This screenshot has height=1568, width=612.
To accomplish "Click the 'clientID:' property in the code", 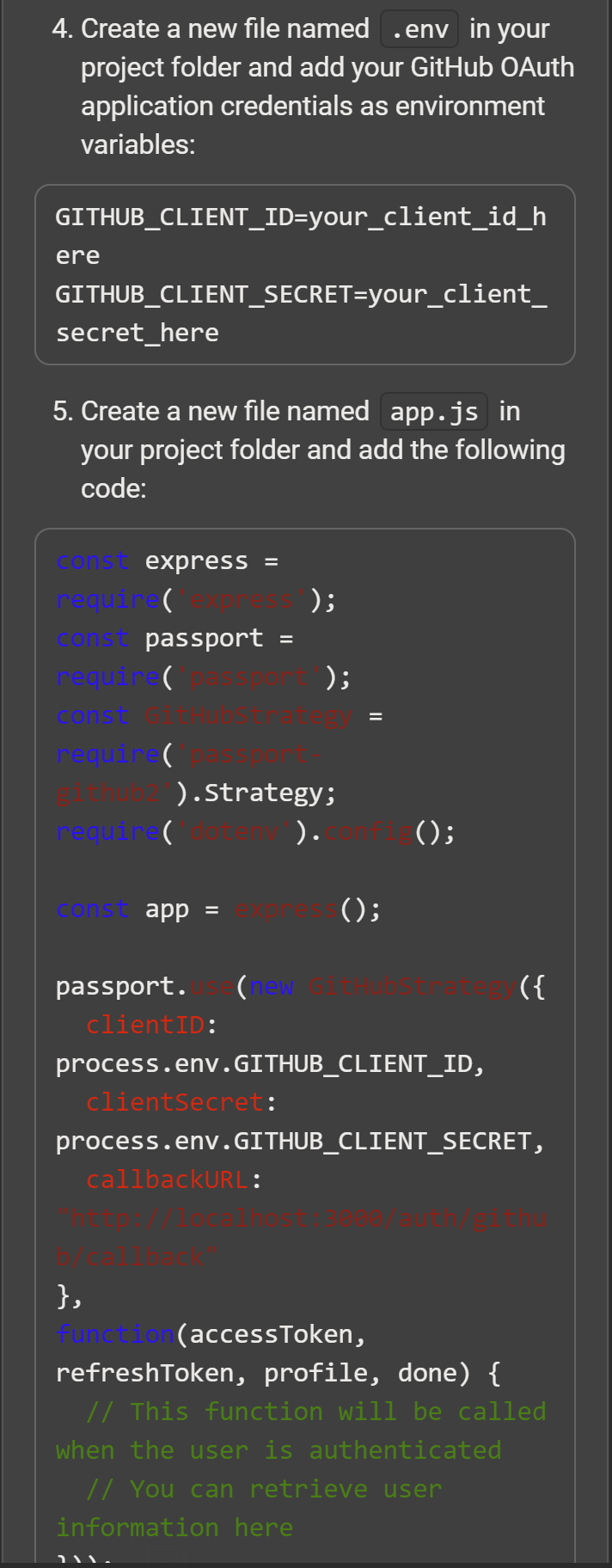I will pos(151,1025).
